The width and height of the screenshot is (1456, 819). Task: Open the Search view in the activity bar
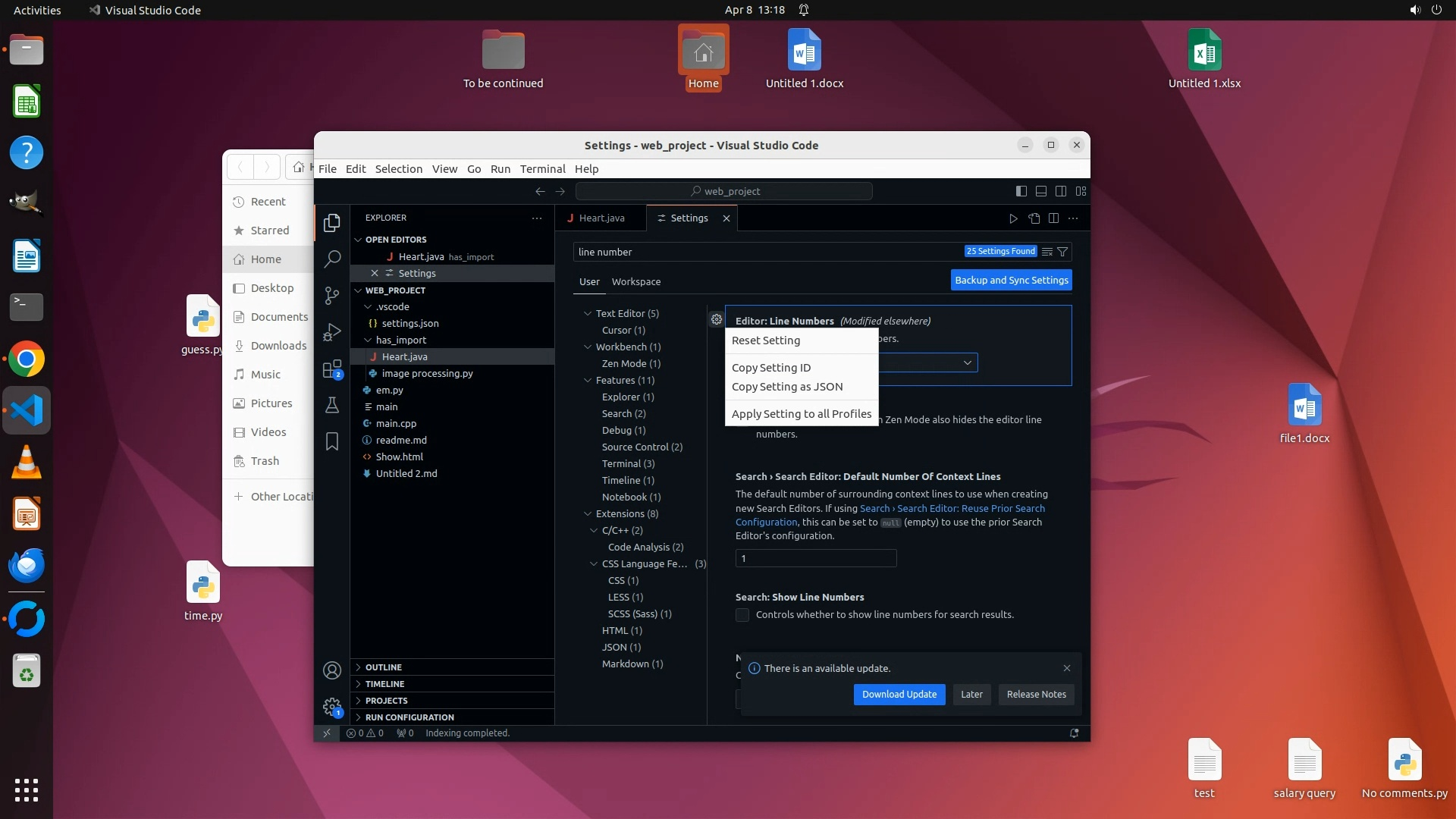[x=331, y=259]
